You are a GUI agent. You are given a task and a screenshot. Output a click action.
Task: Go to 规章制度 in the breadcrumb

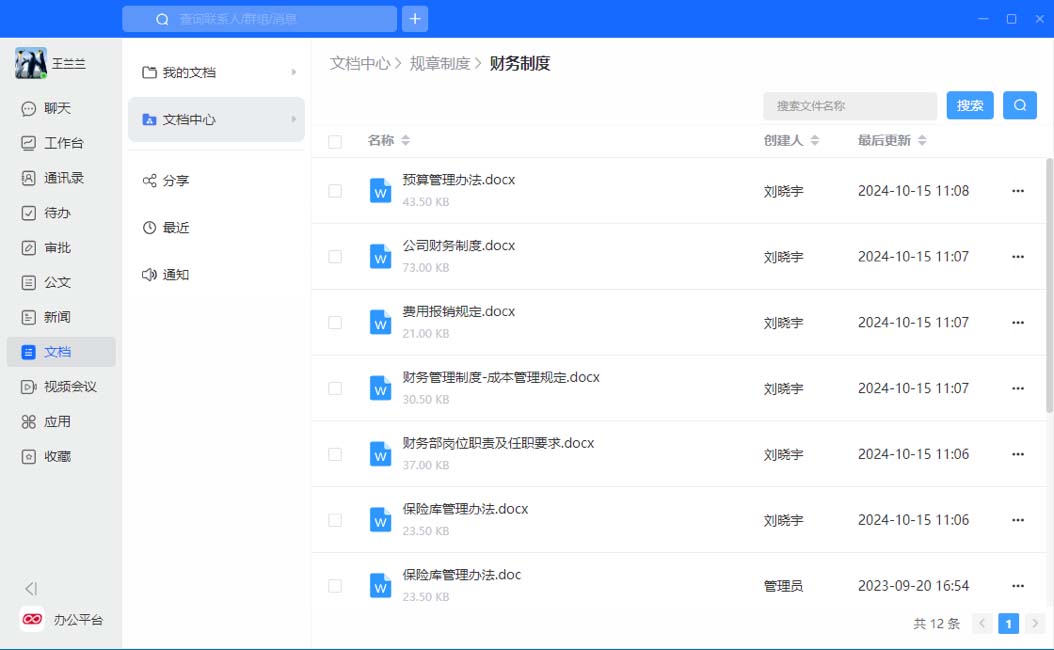click(439, 64)
